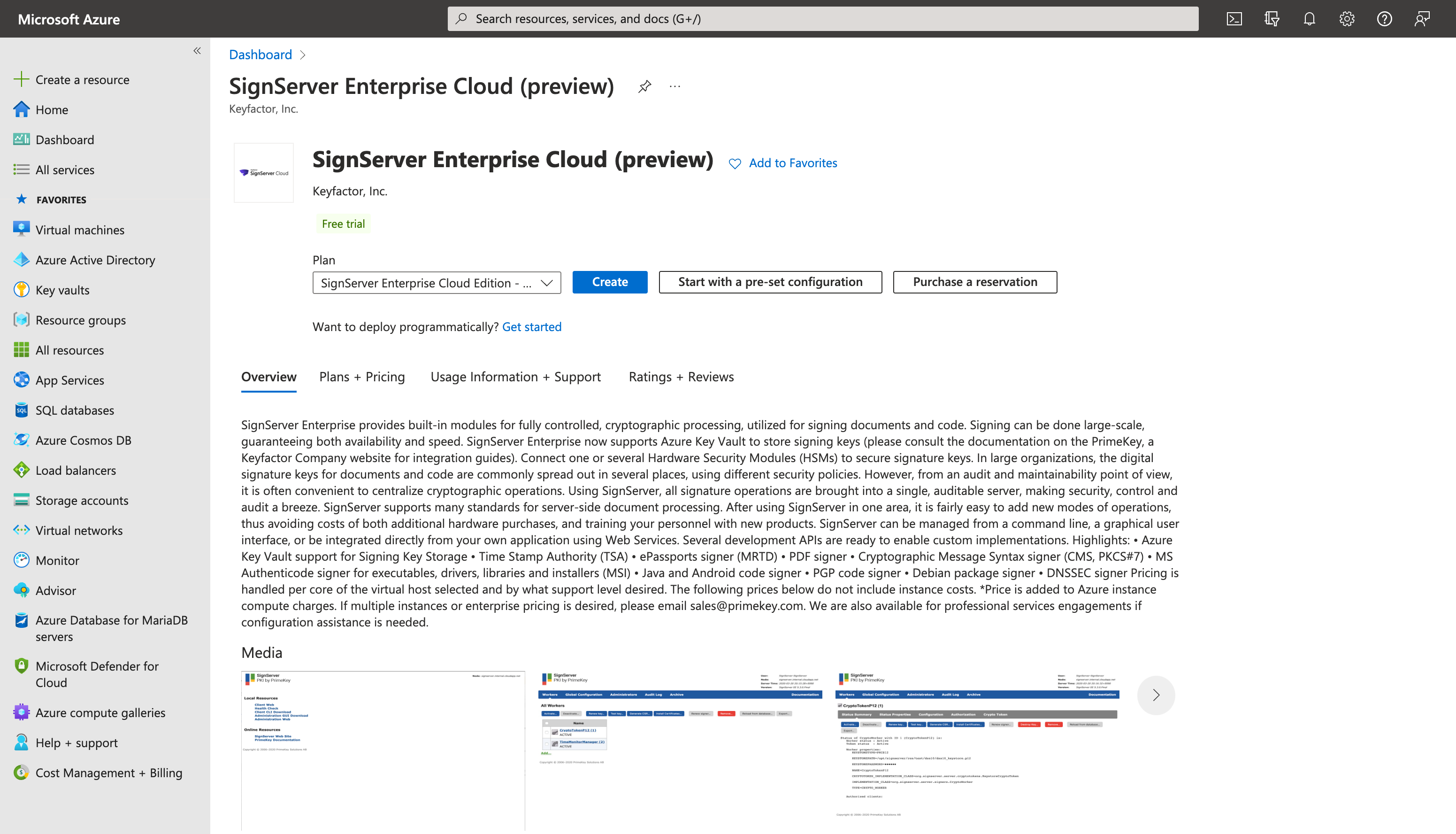Open the feedback icon in top bar

[x=1422, y=19]
